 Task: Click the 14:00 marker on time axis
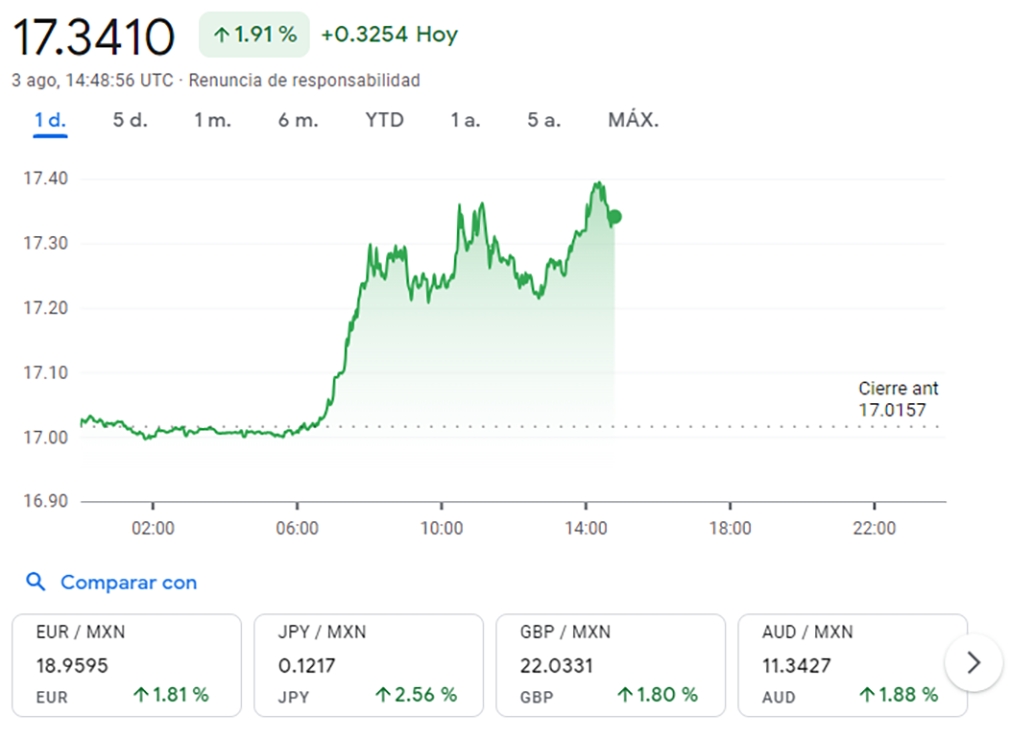point(586,528)
